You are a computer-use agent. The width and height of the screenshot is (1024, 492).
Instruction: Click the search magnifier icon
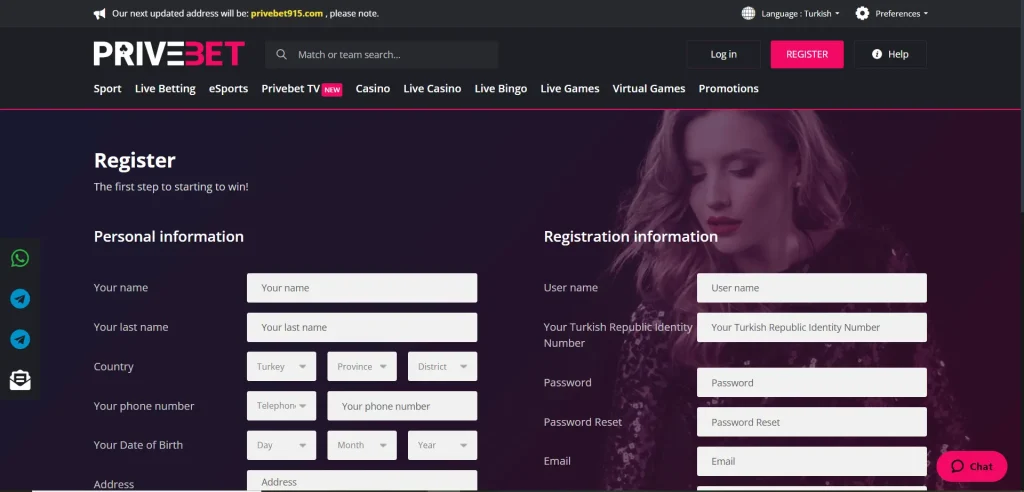click(x=281, y=54)
